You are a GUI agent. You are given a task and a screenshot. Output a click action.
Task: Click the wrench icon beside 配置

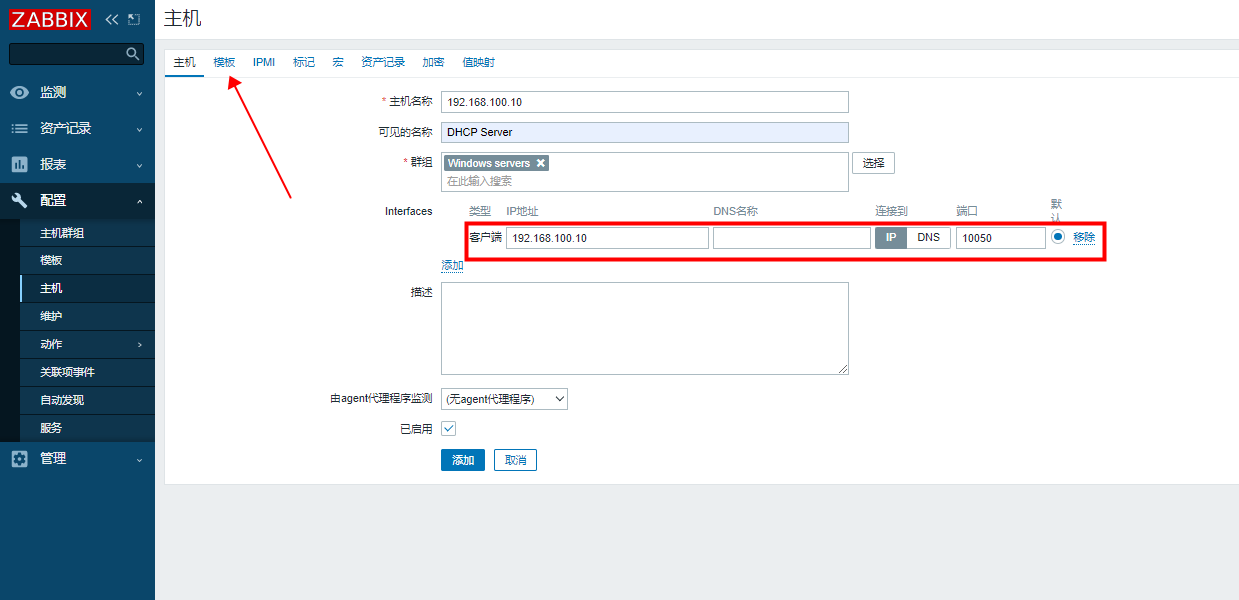coord(19,200)
